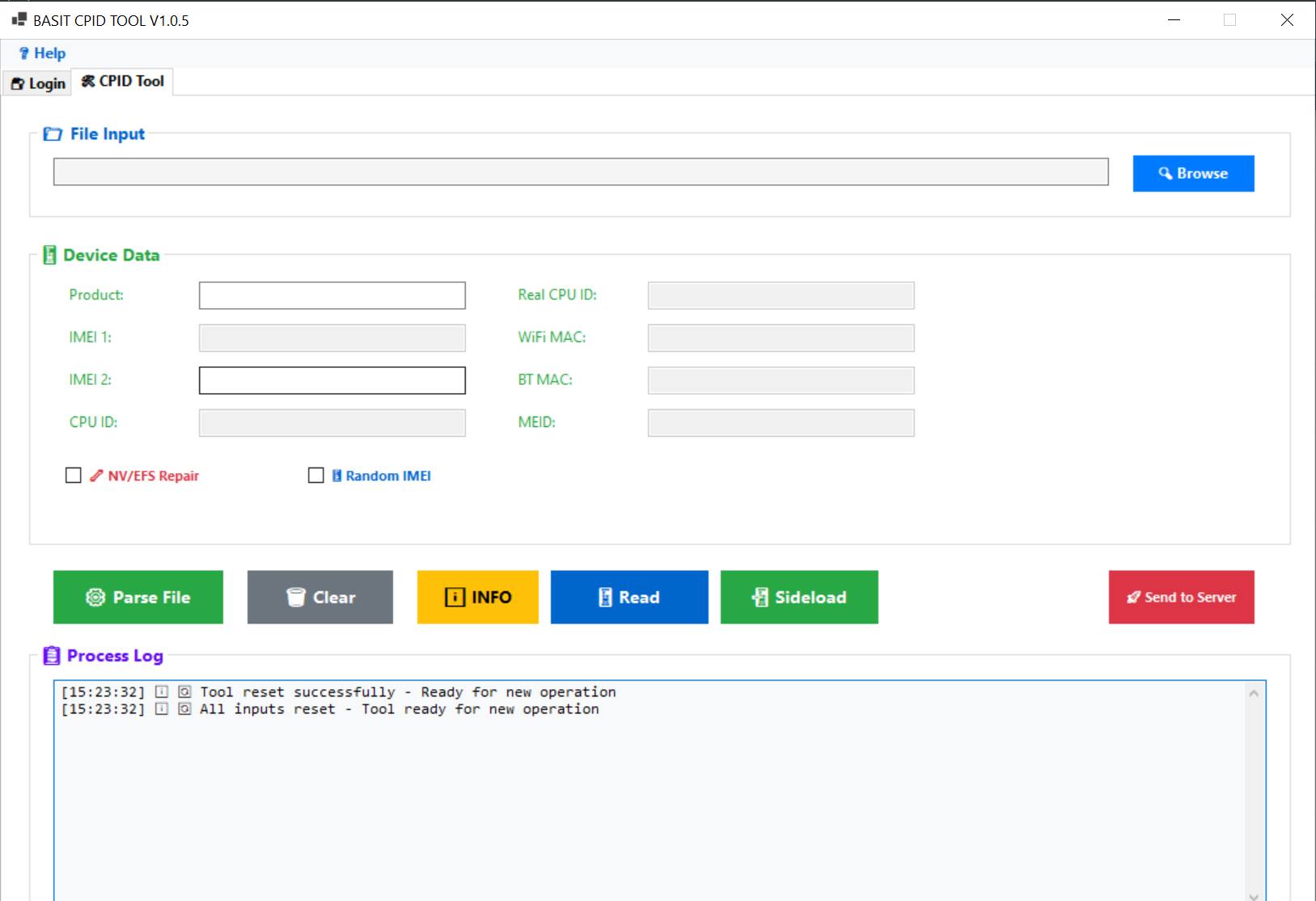Close the BASIT CPID TOOL window
Viewport: 1316px width, 901px height.
coord(1287,20)
